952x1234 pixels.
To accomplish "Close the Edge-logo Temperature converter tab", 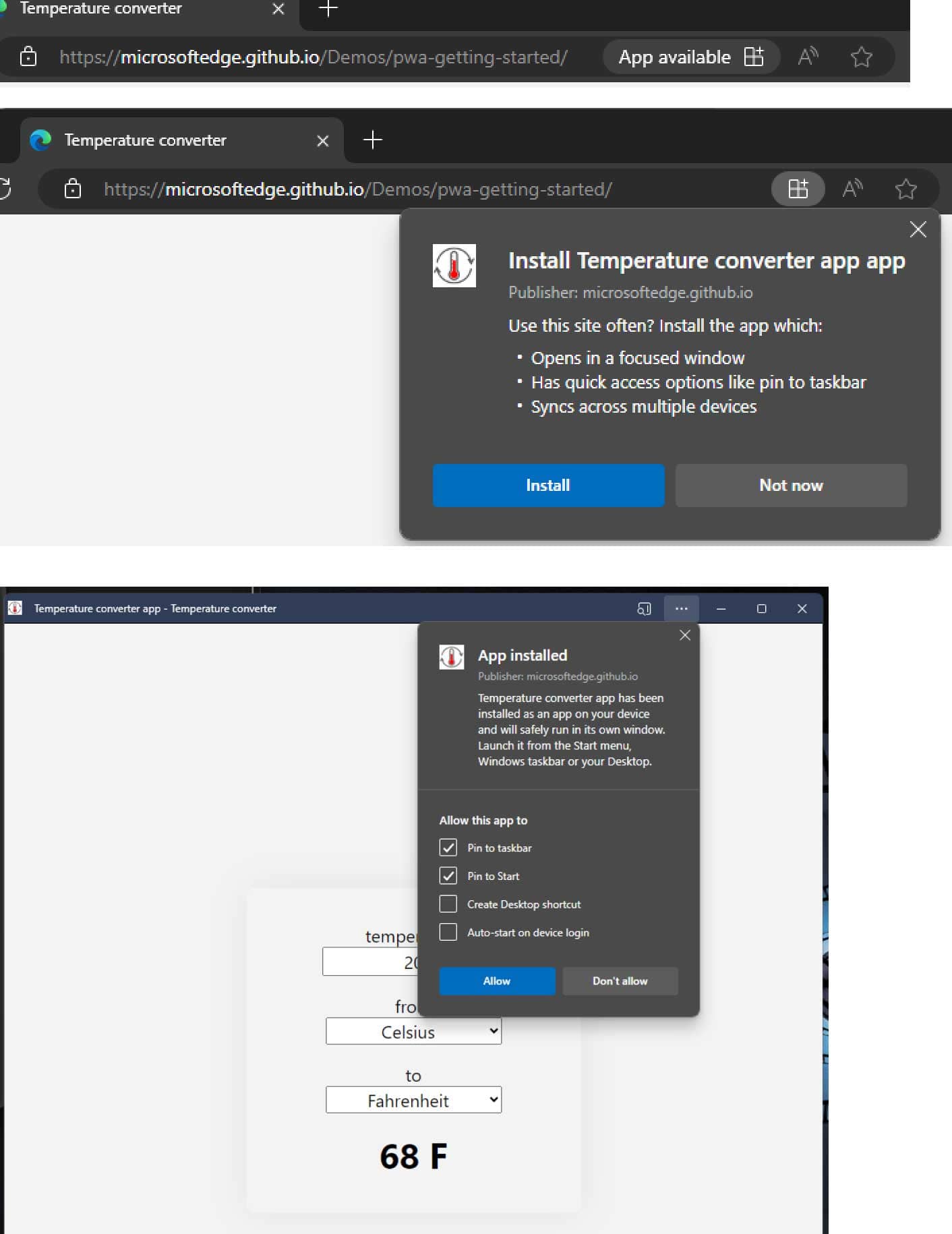I will tap(323, 141).
